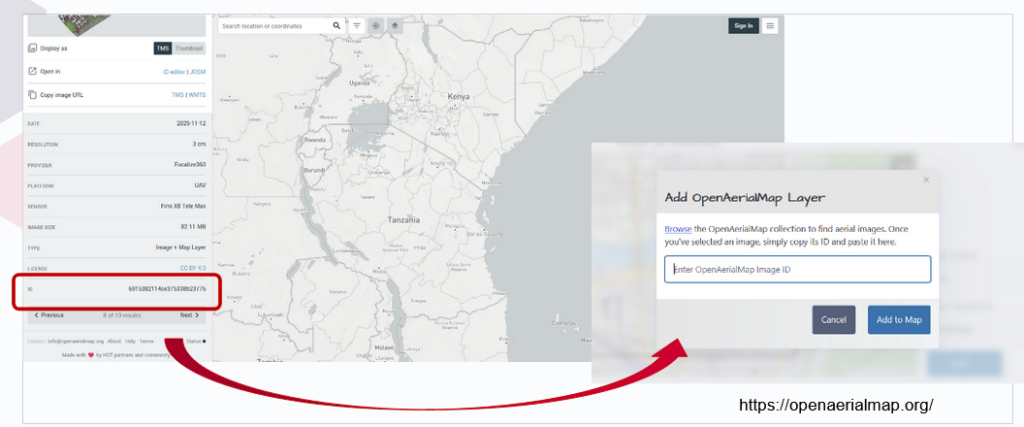Screen dimensions: 1024x427
Task: Go to the Next result
Action: 189,315
